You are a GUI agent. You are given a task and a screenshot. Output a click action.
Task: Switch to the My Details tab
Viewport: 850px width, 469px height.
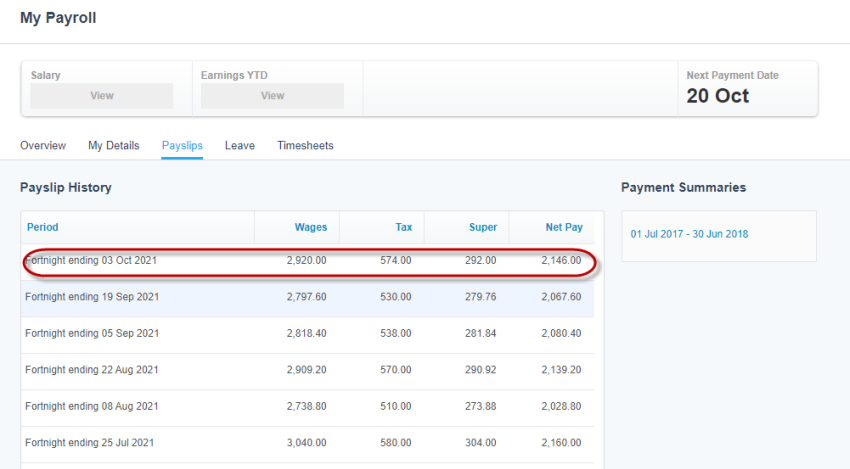(114, 145)
